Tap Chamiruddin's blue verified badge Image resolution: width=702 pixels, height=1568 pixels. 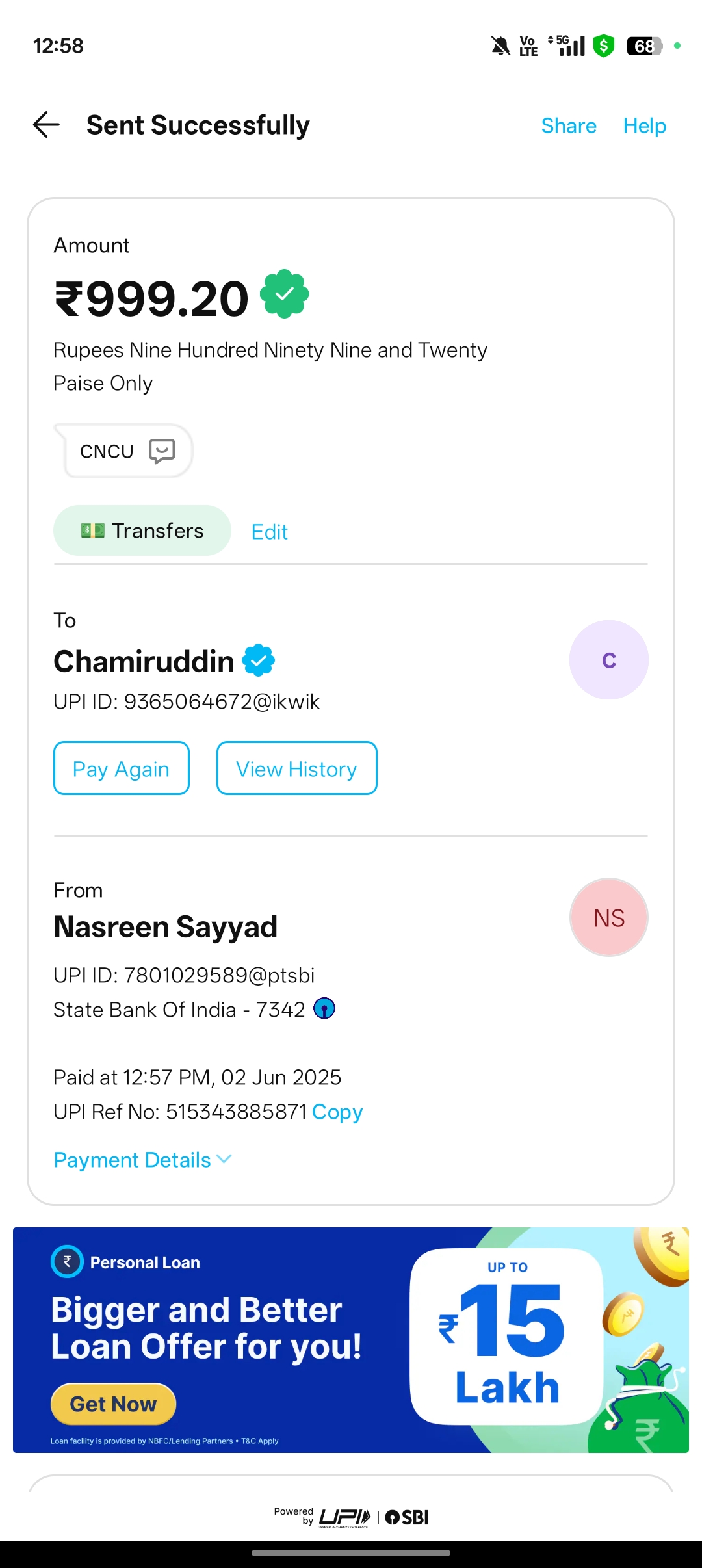click(259, 660)
